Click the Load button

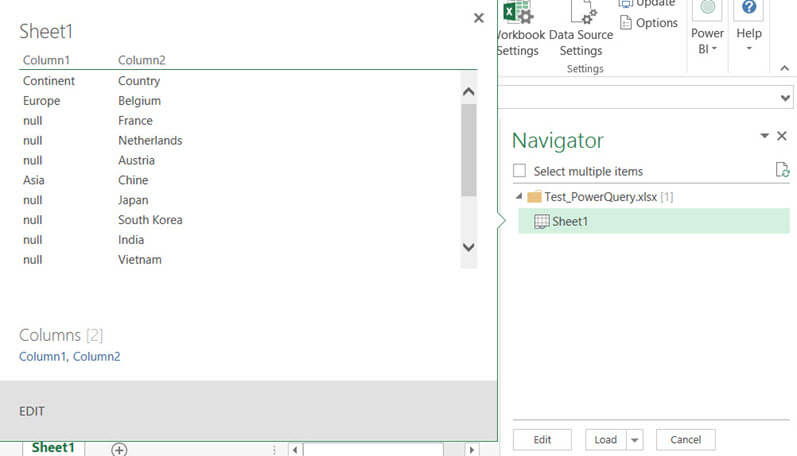(x=606, y=440)
